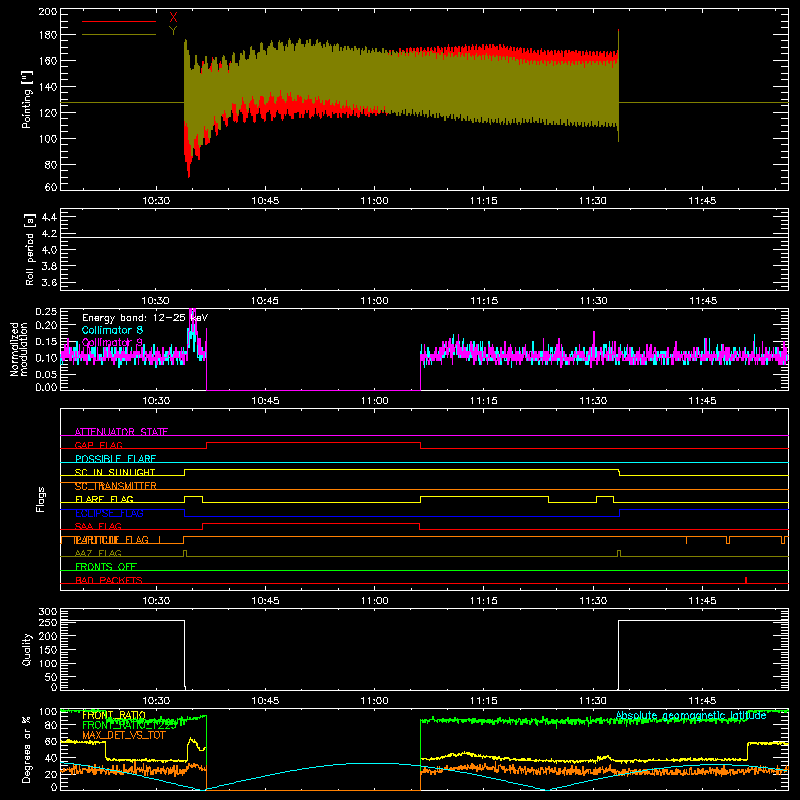Select the FRONTS_OFF flag label
This screenshot has height=800, width=800.
pyautogui.click(x=106, y=566)
